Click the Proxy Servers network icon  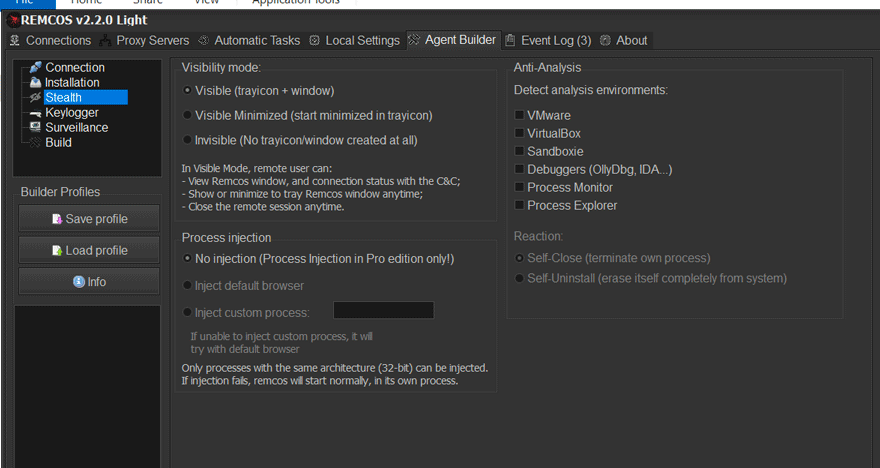tap(105, 40)
